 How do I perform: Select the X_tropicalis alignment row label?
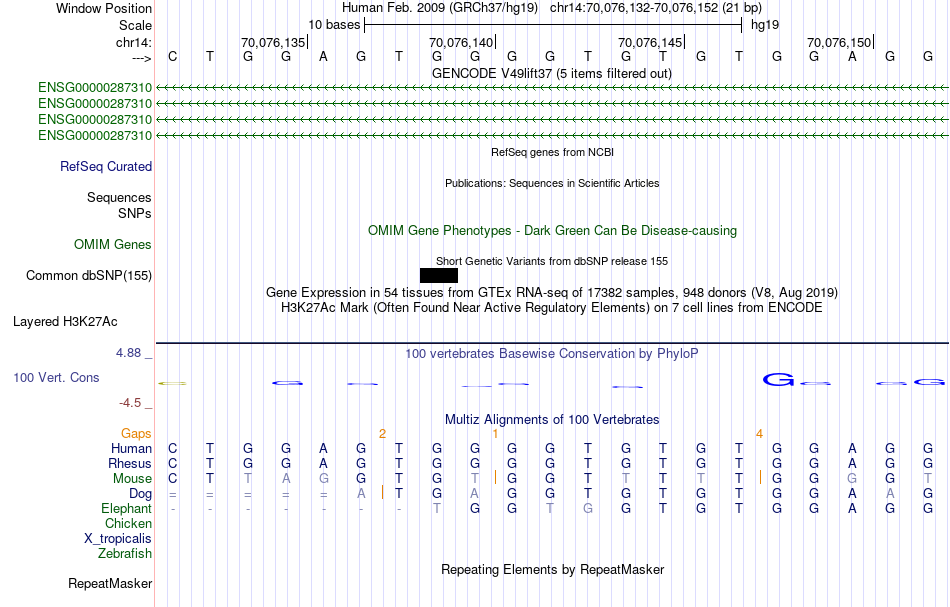pos(118,539)
